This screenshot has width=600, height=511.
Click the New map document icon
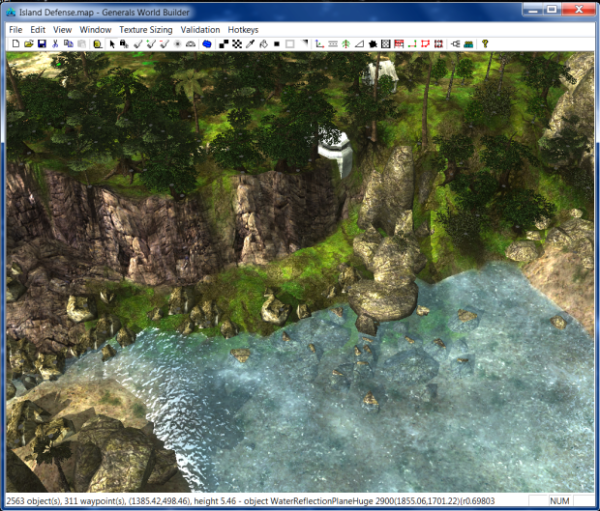(x=16, y=44)
